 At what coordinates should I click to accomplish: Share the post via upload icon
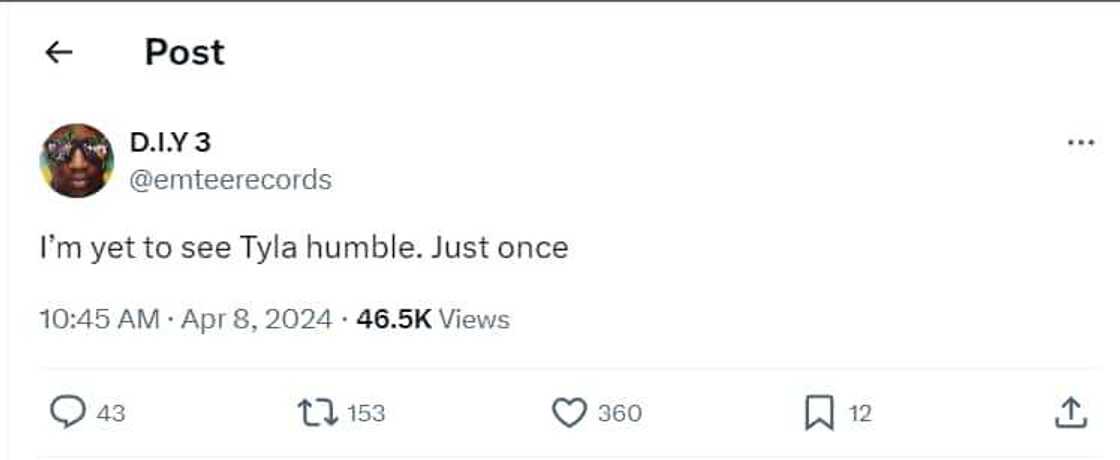1070,412
